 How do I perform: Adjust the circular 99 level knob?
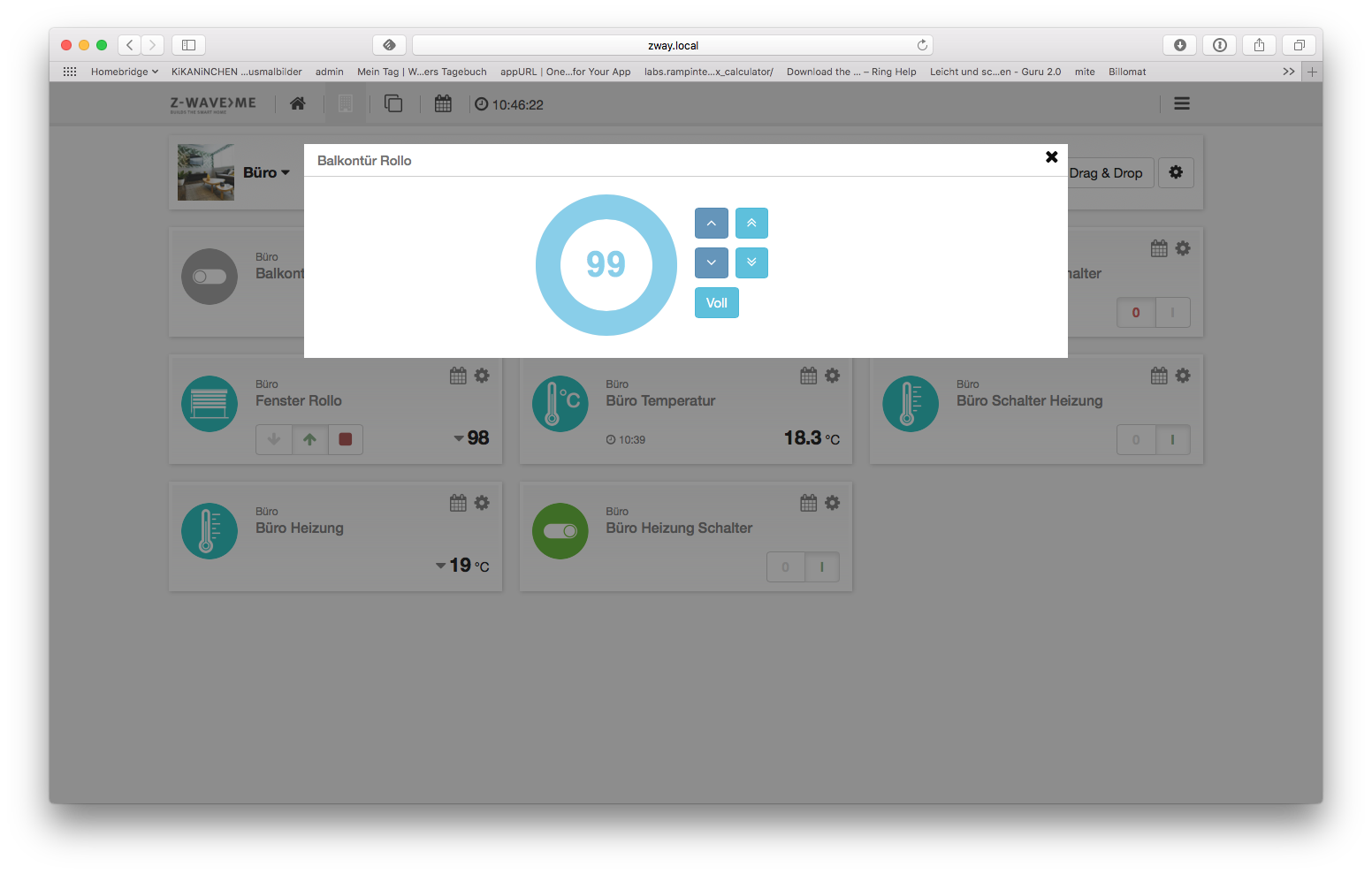[606, 264]
